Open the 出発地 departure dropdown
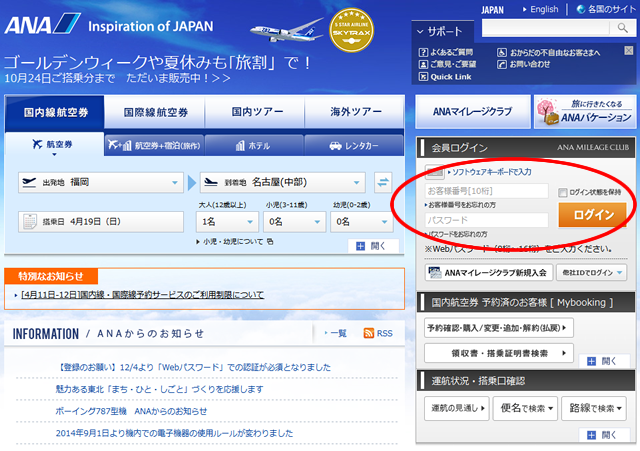 (x=100, y=182)
